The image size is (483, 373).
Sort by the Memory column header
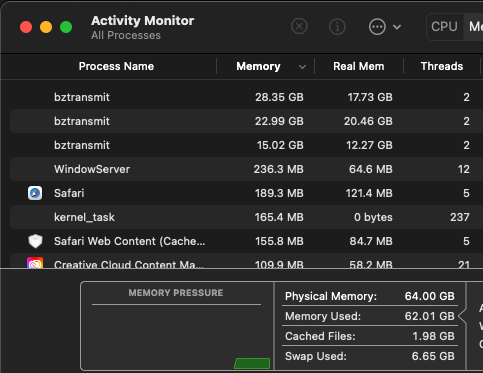pyautogui.click(x=258, y=66)
